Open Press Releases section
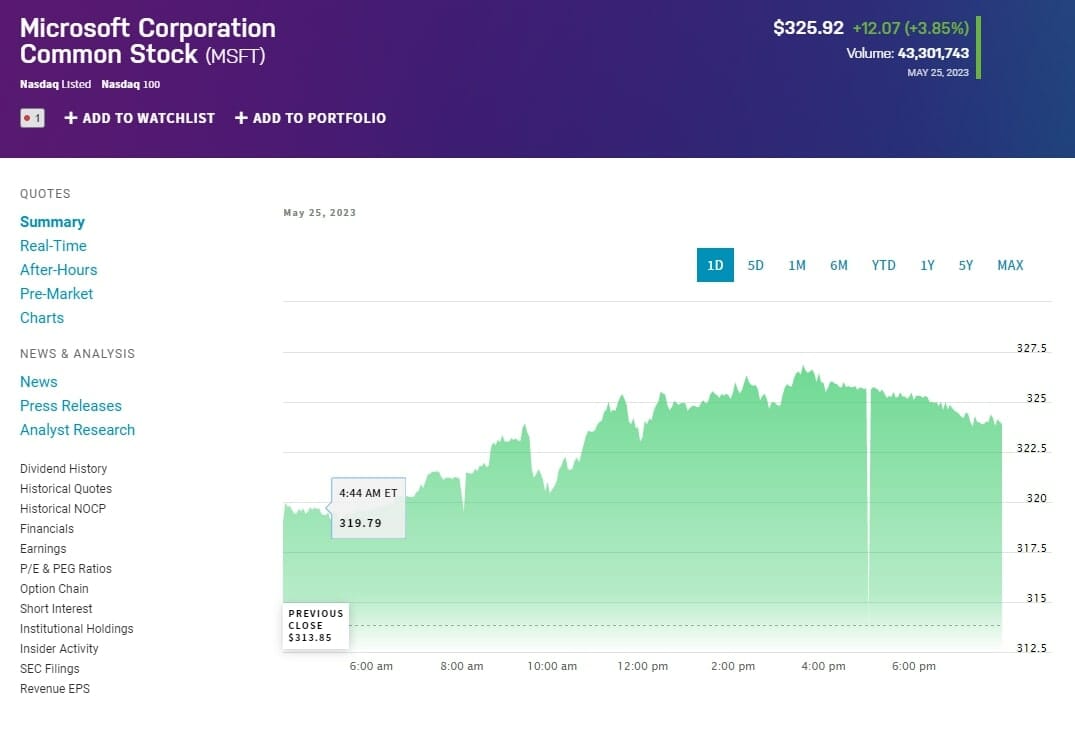This screenshot has width=1075, height=730. click(x=70, y=406)
